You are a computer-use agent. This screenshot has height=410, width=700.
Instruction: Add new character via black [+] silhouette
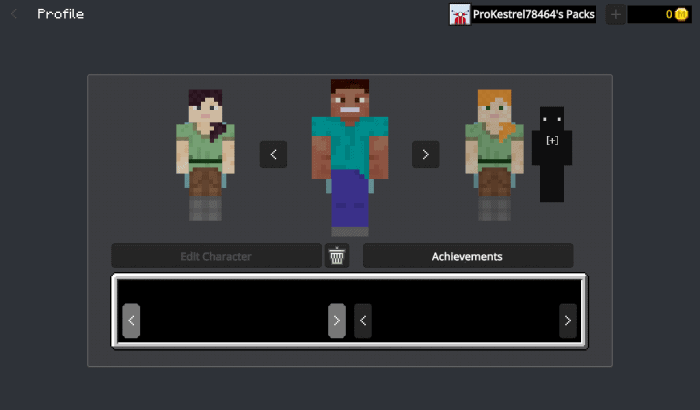[552, 154]
